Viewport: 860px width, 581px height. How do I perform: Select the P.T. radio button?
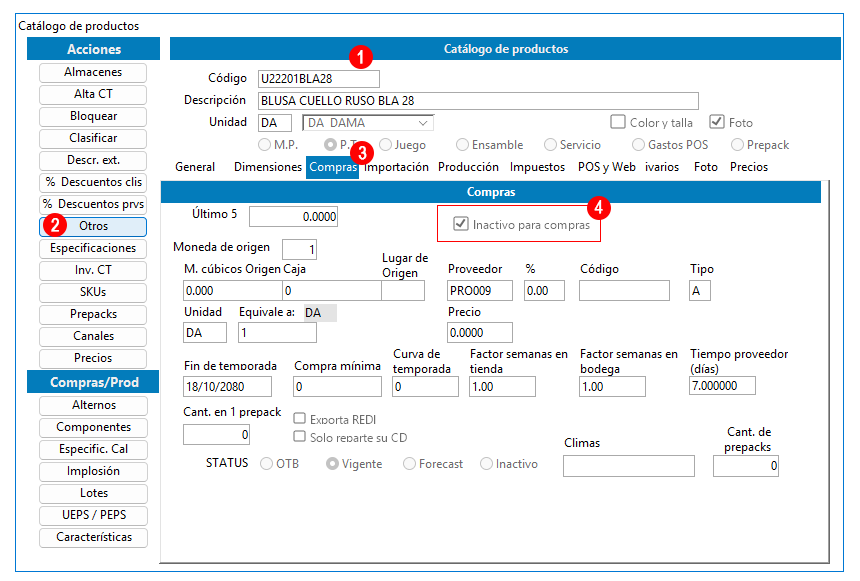330,145
